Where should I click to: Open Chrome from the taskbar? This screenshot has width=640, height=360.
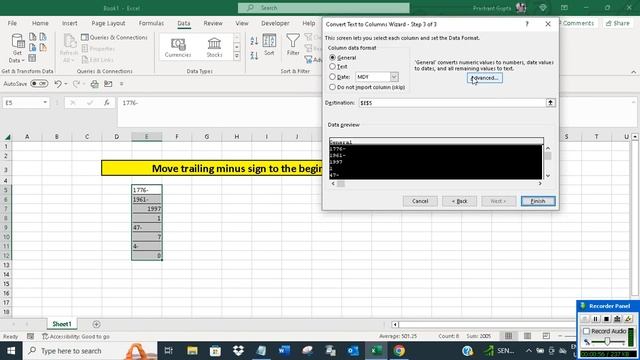coord(399,351)
